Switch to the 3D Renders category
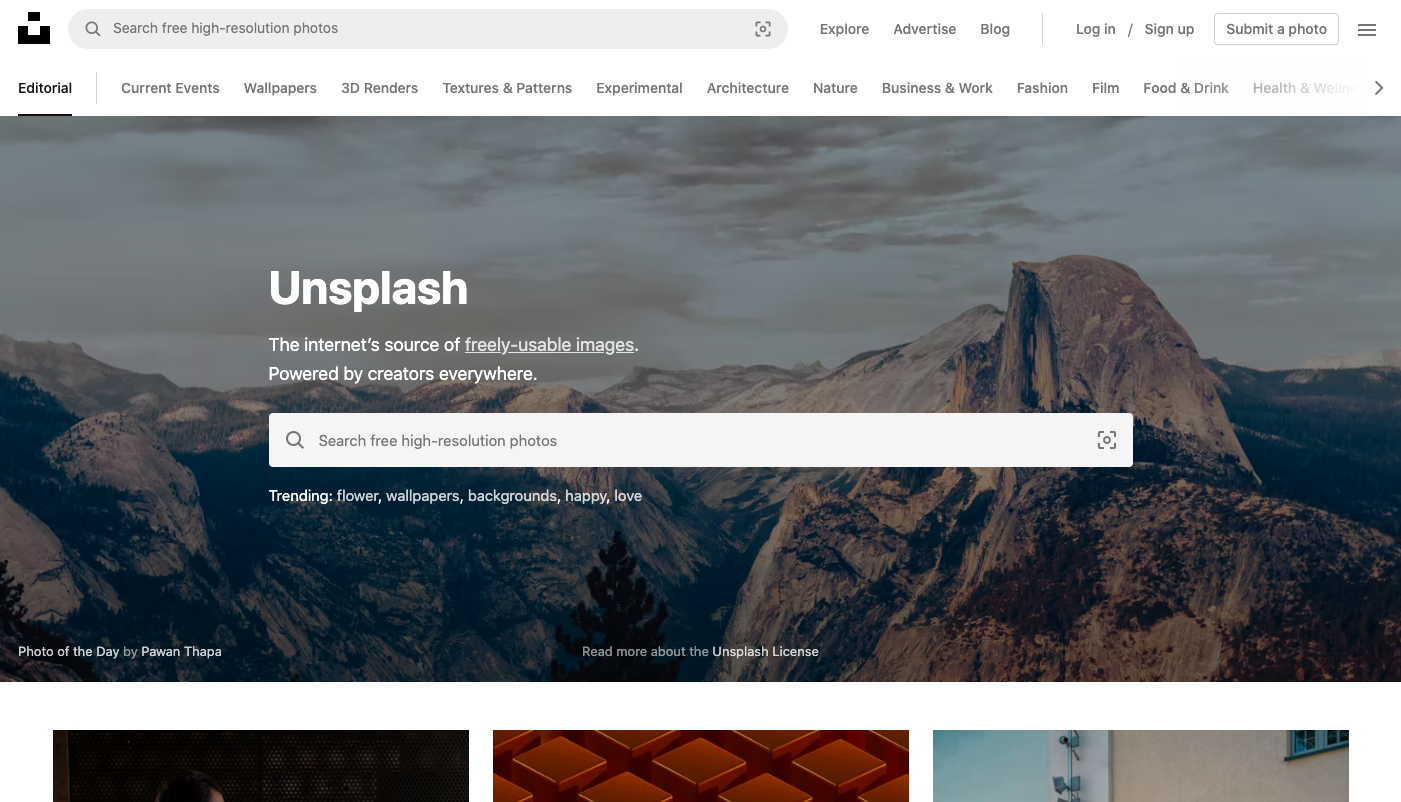1401x802 pixels. pos(380,88)
